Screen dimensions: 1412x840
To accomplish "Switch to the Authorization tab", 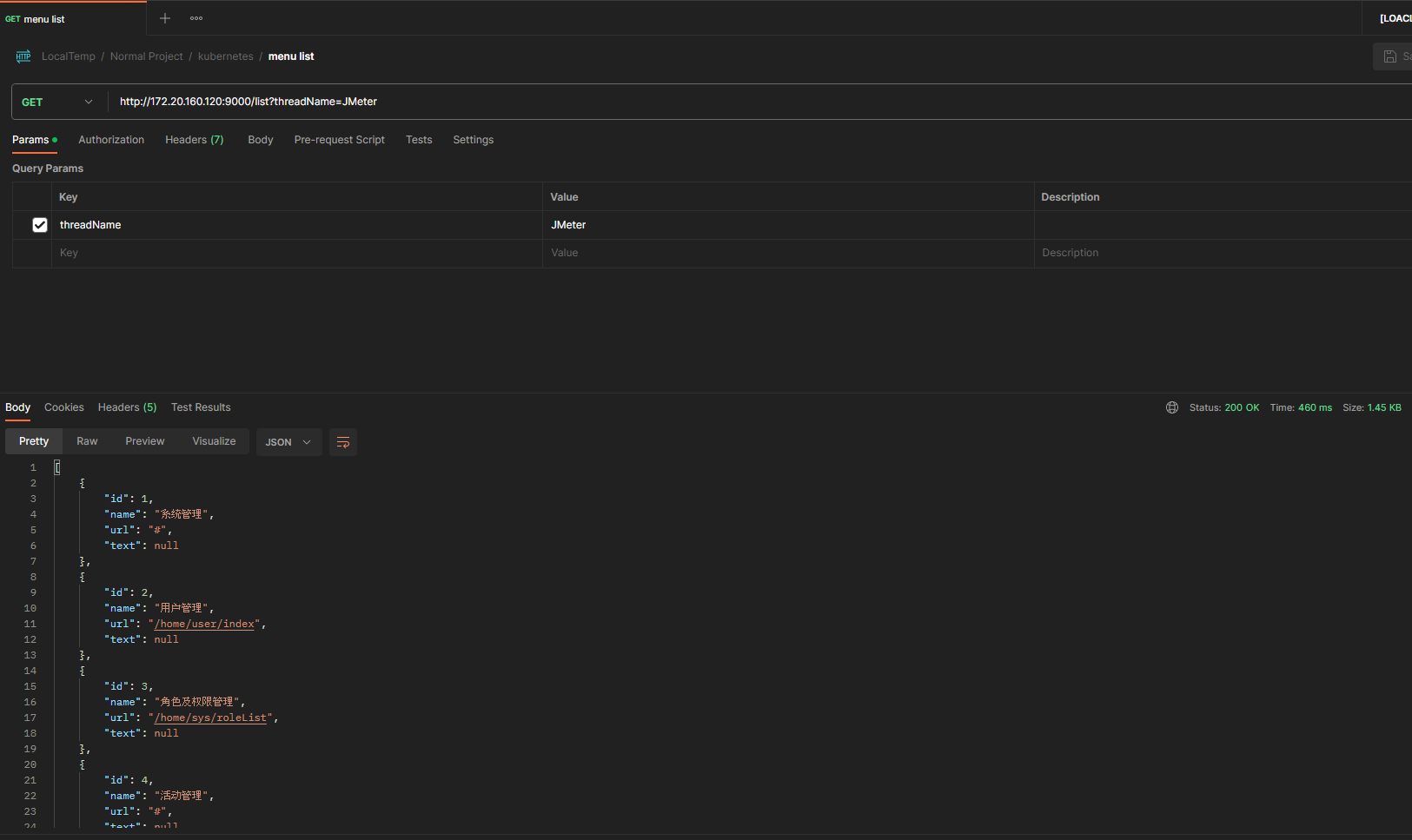I will click(x=111, y=140).
